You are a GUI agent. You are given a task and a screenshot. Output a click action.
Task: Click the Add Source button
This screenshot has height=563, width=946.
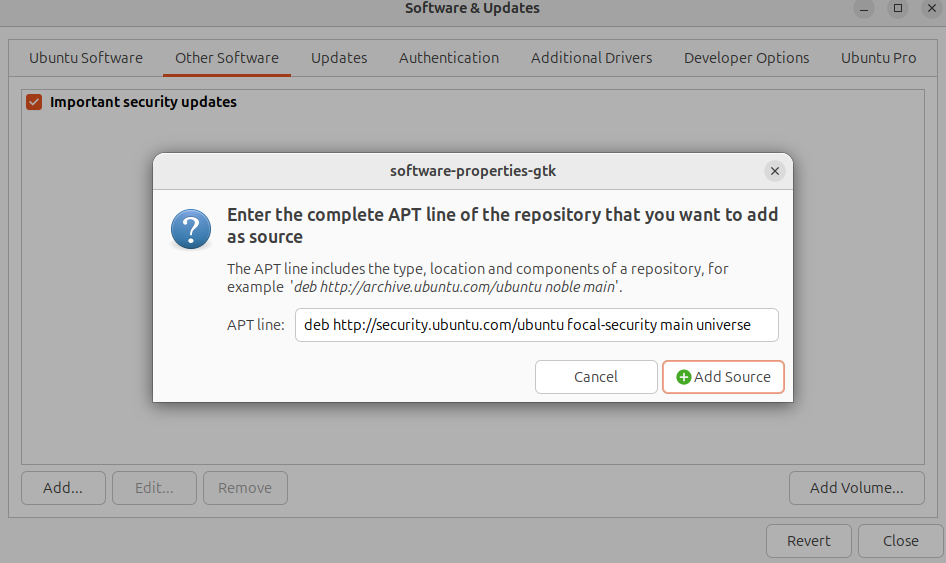click(x=723, y=377)
